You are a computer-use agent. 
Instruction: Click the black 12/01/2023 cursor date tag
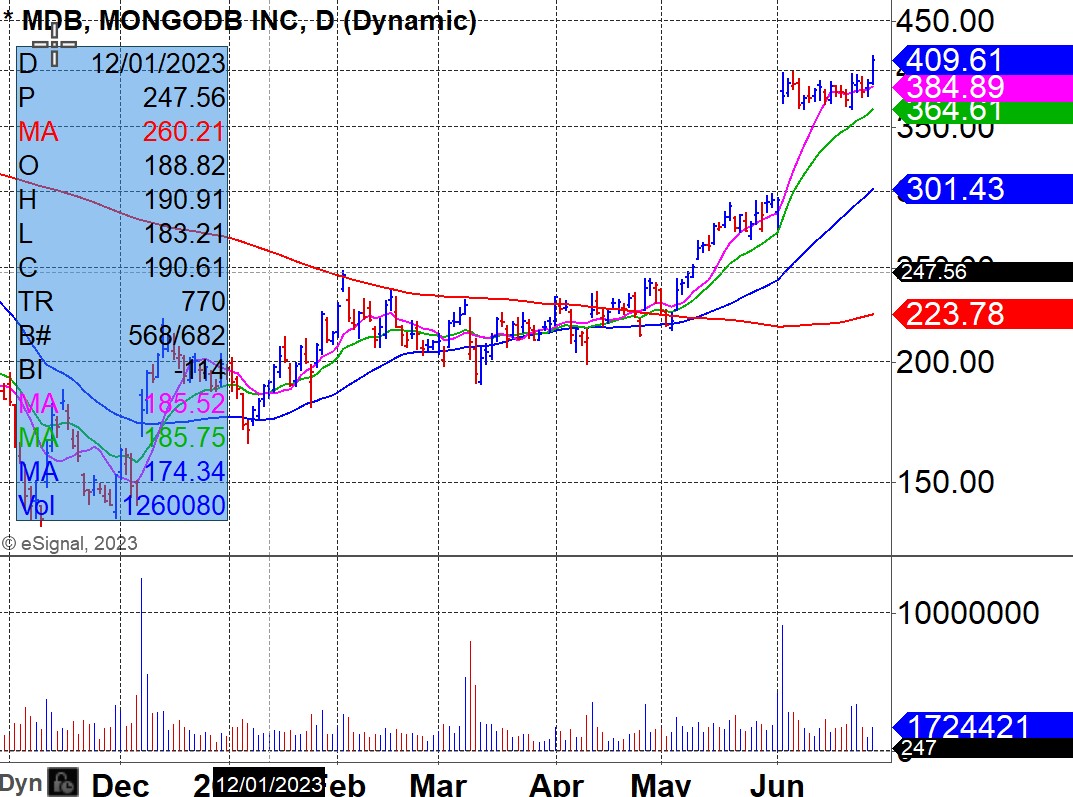coord(269,784)
